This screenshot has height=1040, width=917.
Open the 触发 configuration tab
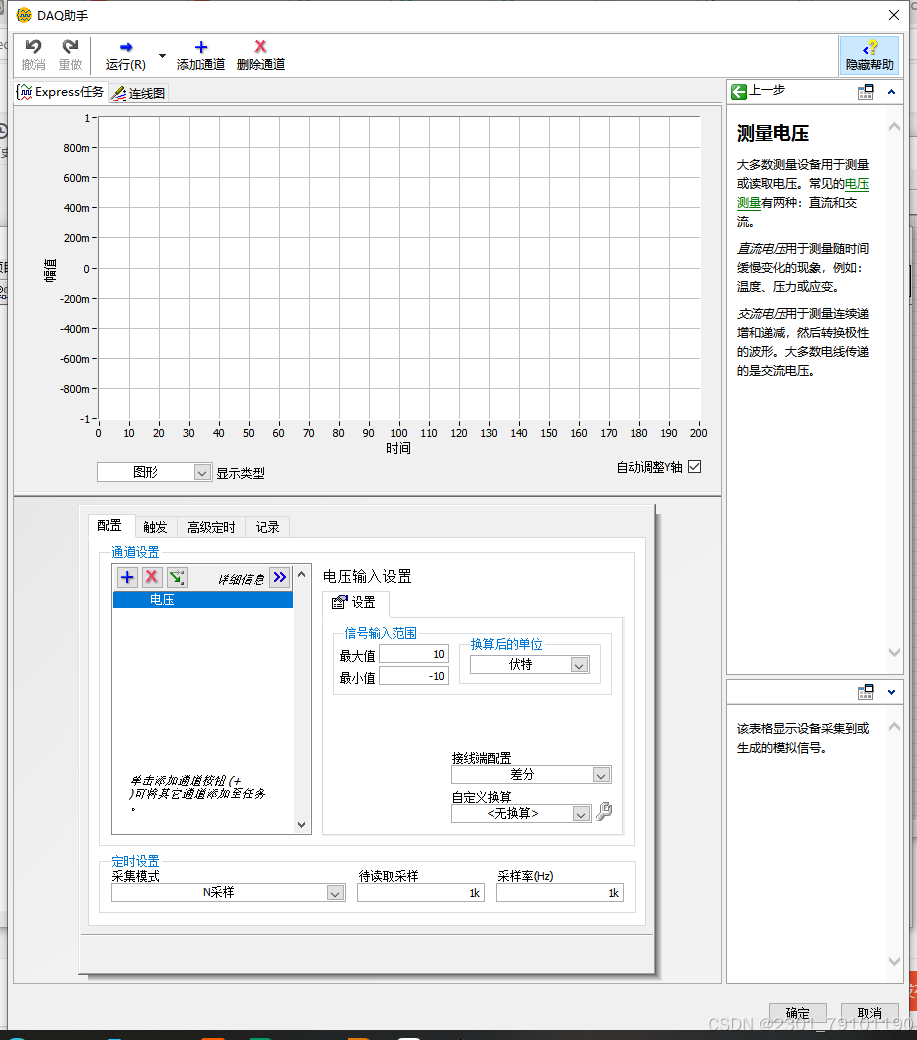[x=156, y=527]
